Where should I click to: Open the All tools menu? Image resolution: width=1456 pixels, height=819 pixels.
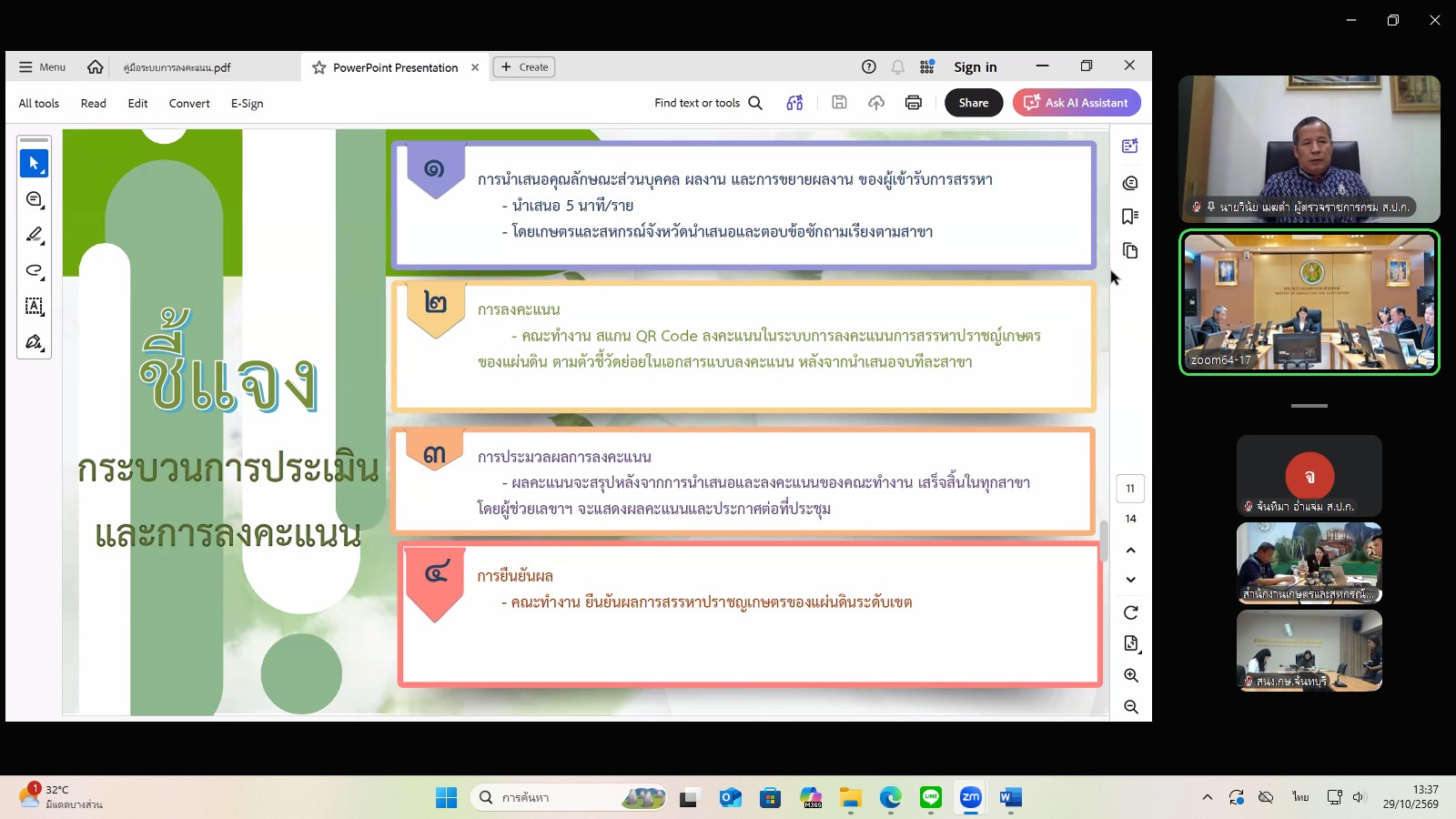pos(39,104)
